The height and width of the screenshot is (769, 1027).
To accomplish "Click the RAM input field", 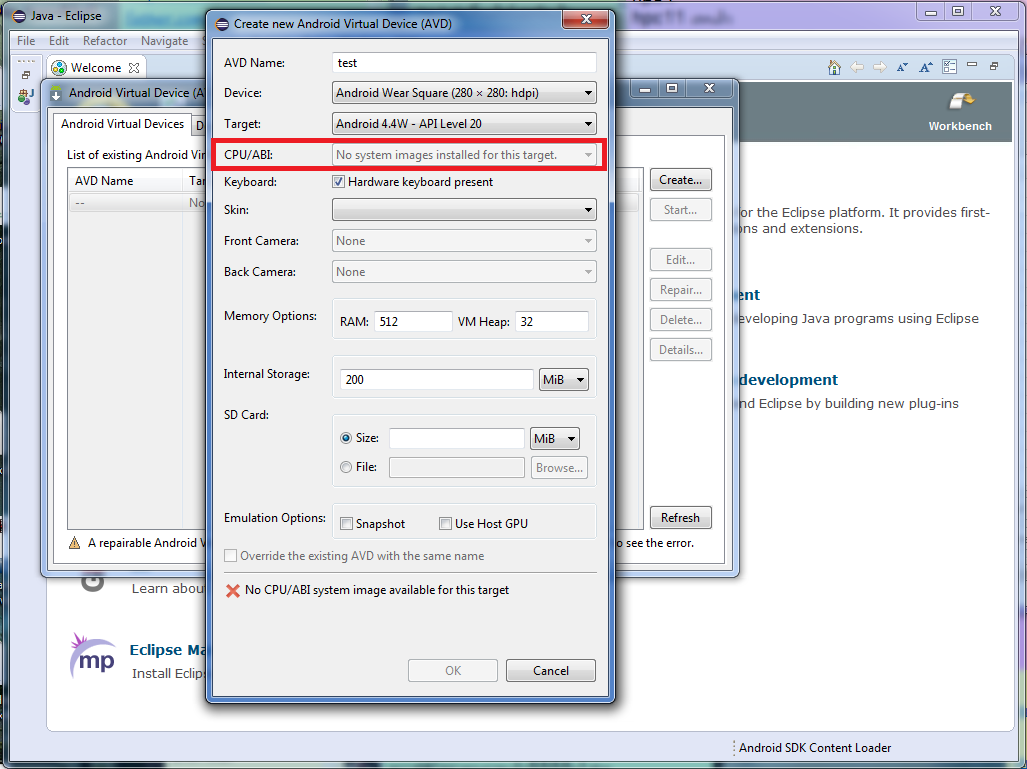I will [413, 322].
